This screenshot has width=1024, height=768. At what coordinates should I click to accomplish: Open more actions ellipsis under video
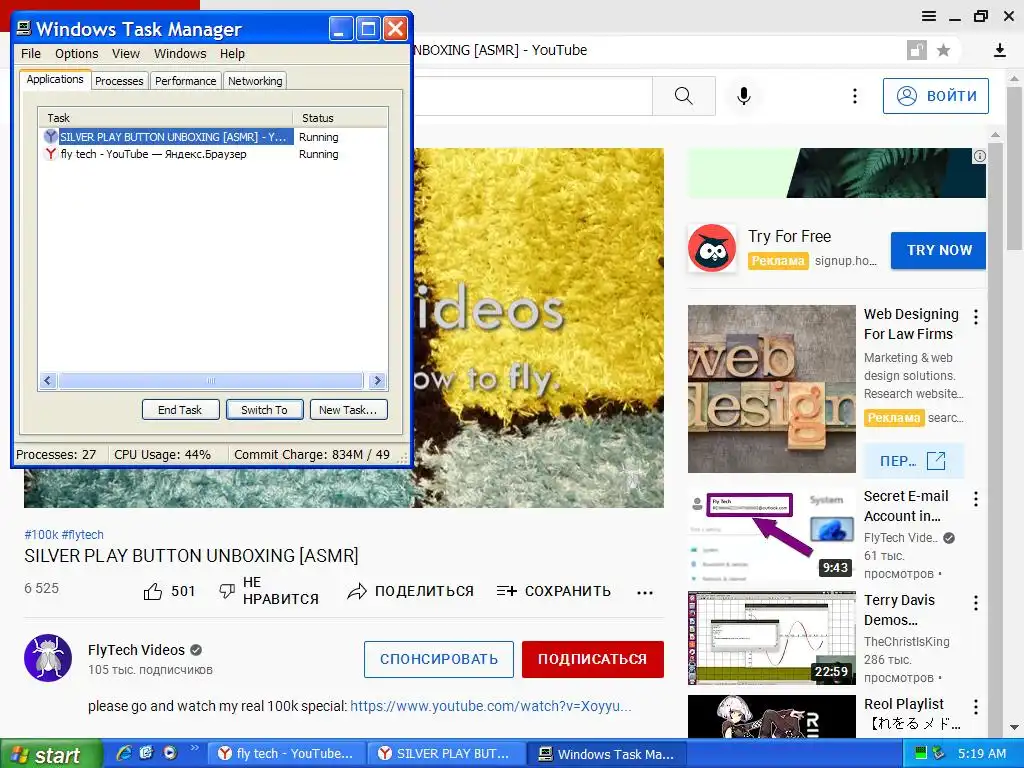click(645, 593)
